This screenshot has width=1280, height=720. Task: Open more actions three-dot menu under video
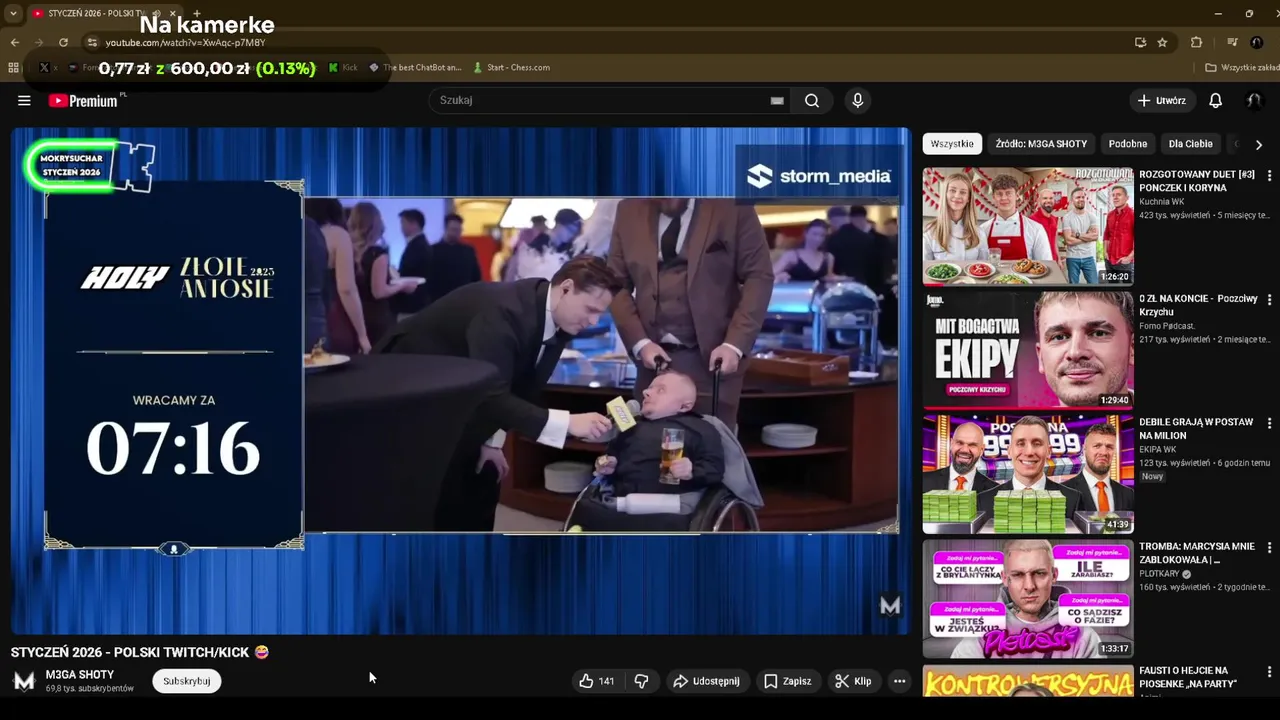tap(899, 681)
